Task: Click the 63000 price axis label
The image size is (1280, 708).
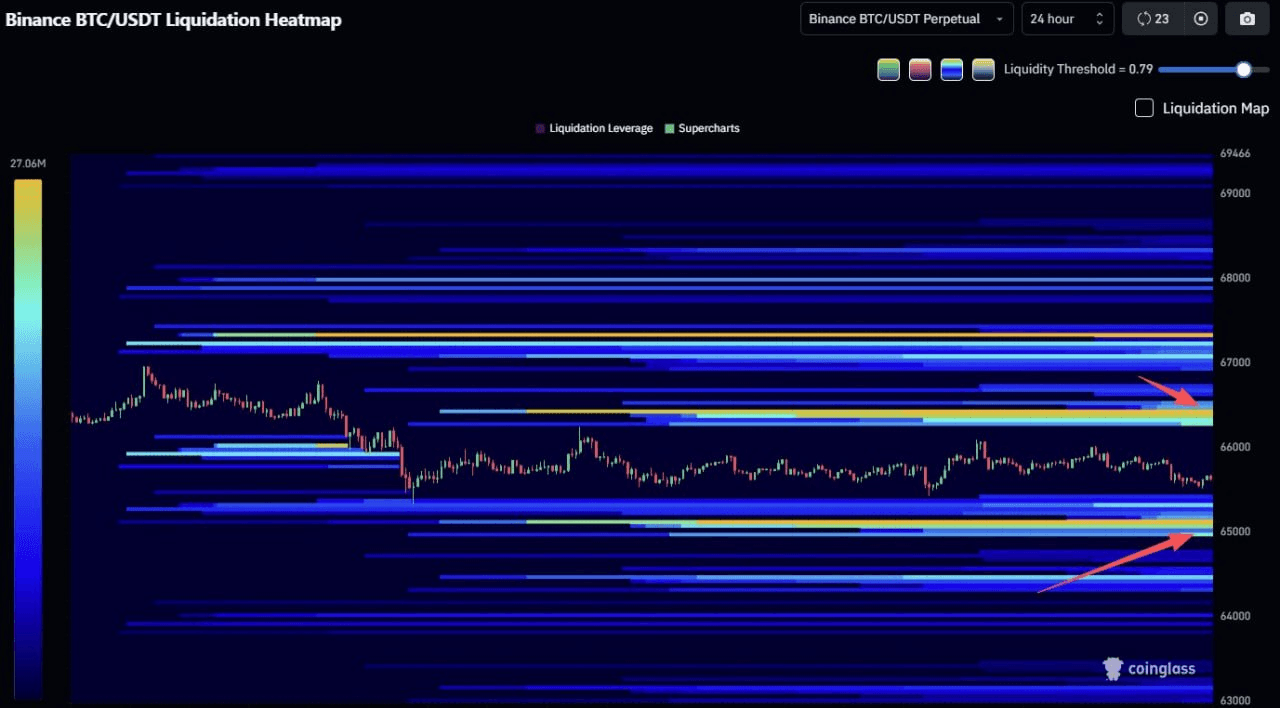Action: (x=1235, y=700)
